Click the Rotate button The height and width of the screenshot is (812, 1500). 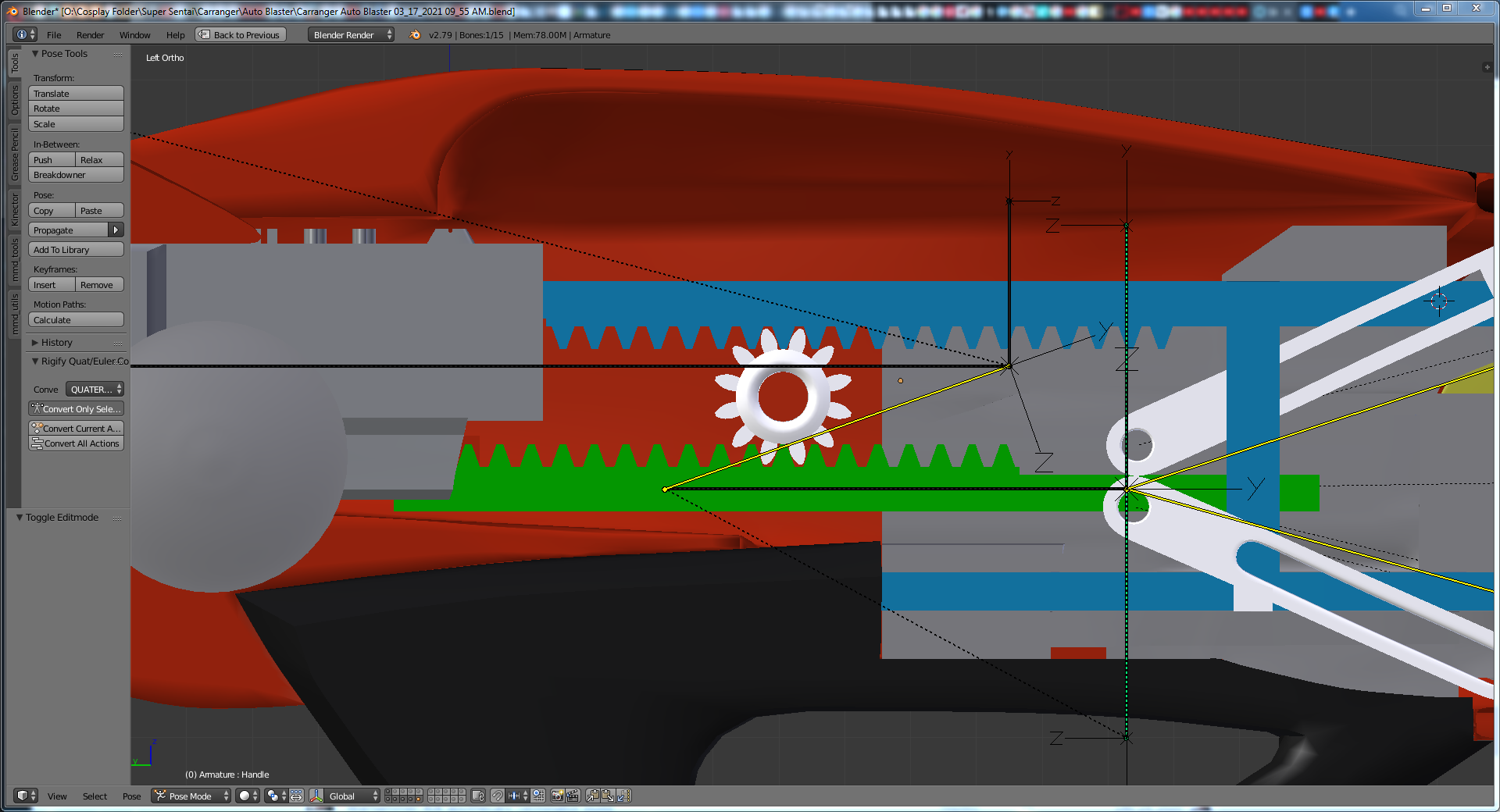[x=76, y=109]
